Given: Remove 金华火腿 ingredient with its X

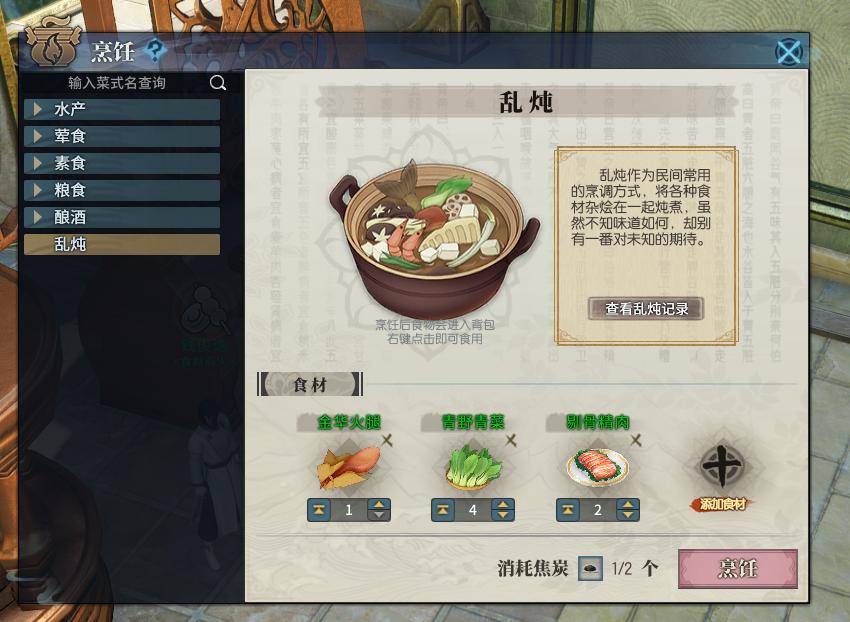Looking at the screenshot, I should (387, 440).
